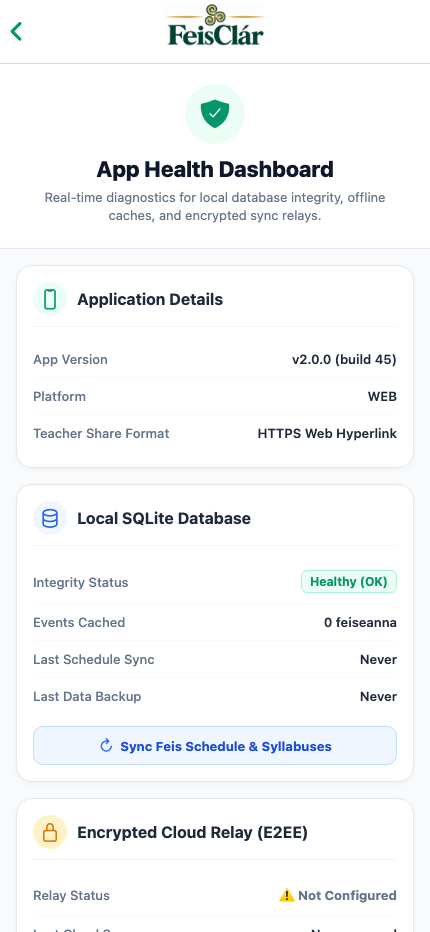Click the Teacher Share Format label
The image size is (430, 932).
(101, 433)
